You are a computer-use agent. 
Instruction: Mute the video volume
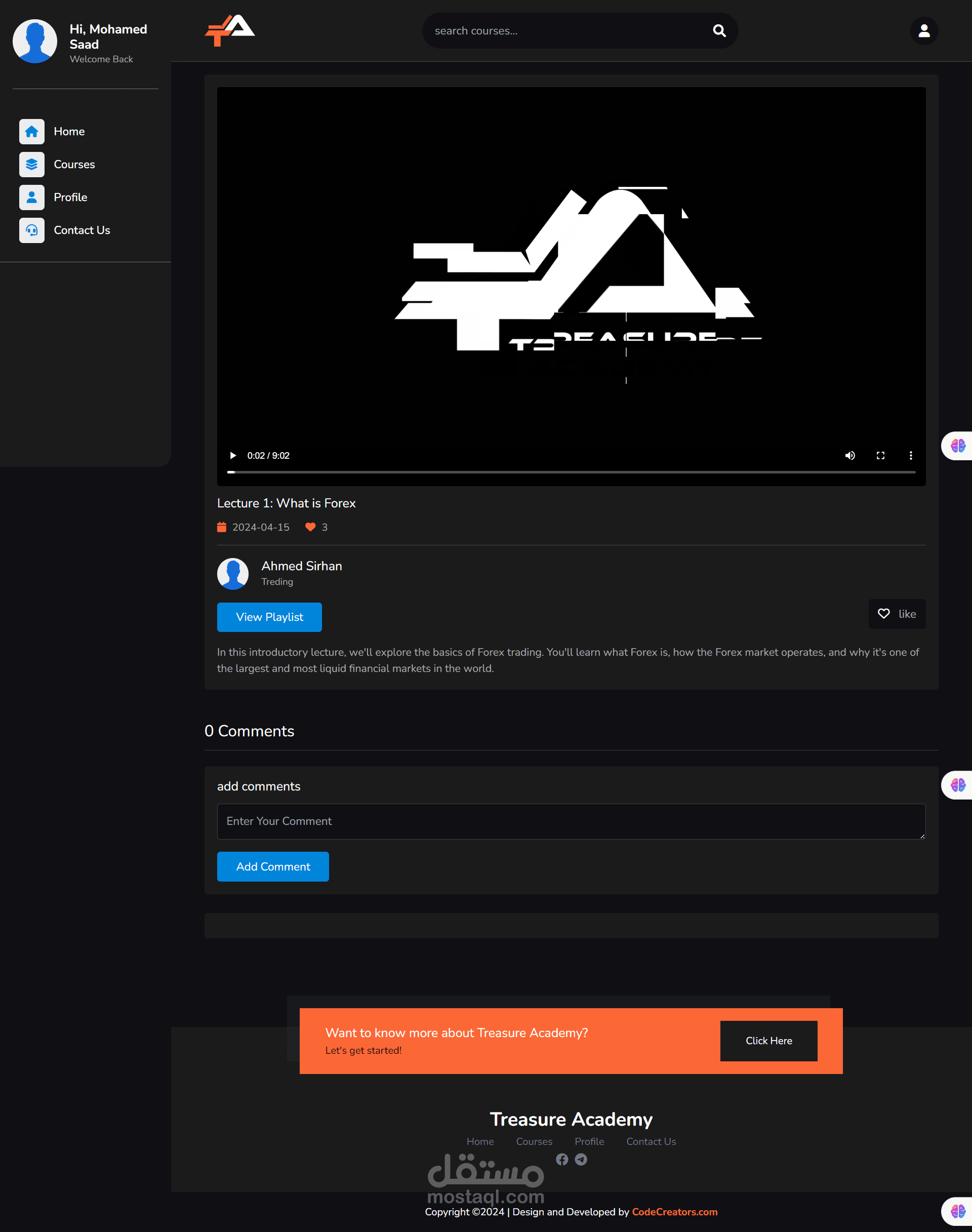coord(849,455)
